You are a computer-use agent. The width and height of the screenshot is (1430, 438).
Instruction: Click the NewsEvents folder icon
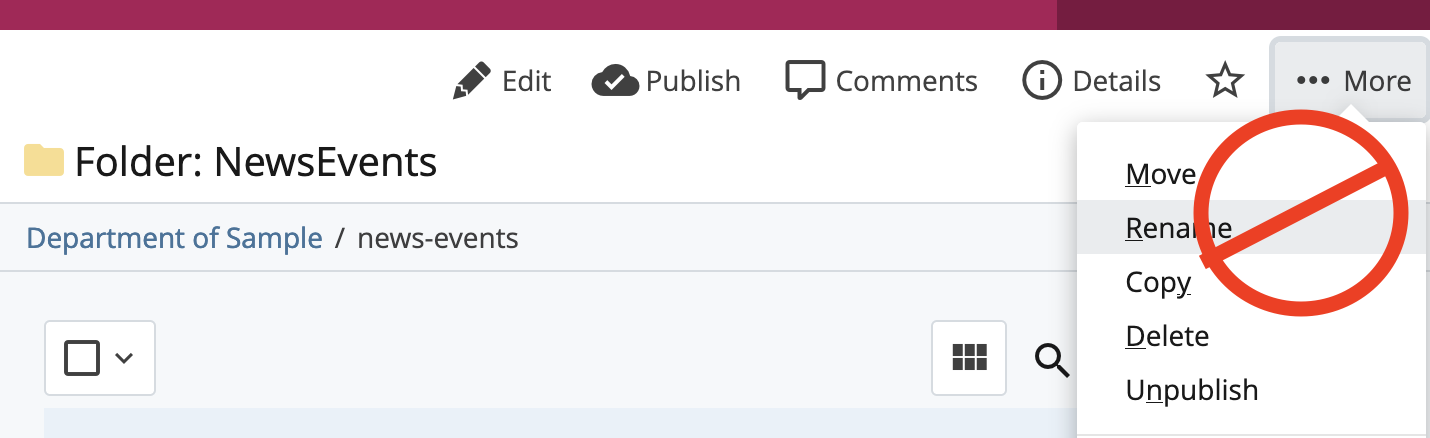(x=44, y=159)
